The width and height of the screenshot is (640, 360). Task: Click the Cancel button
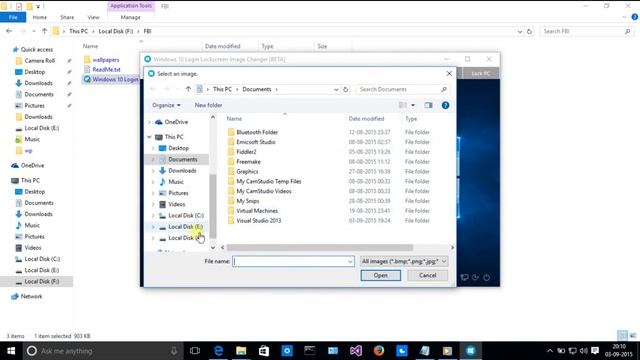point(427,276)
